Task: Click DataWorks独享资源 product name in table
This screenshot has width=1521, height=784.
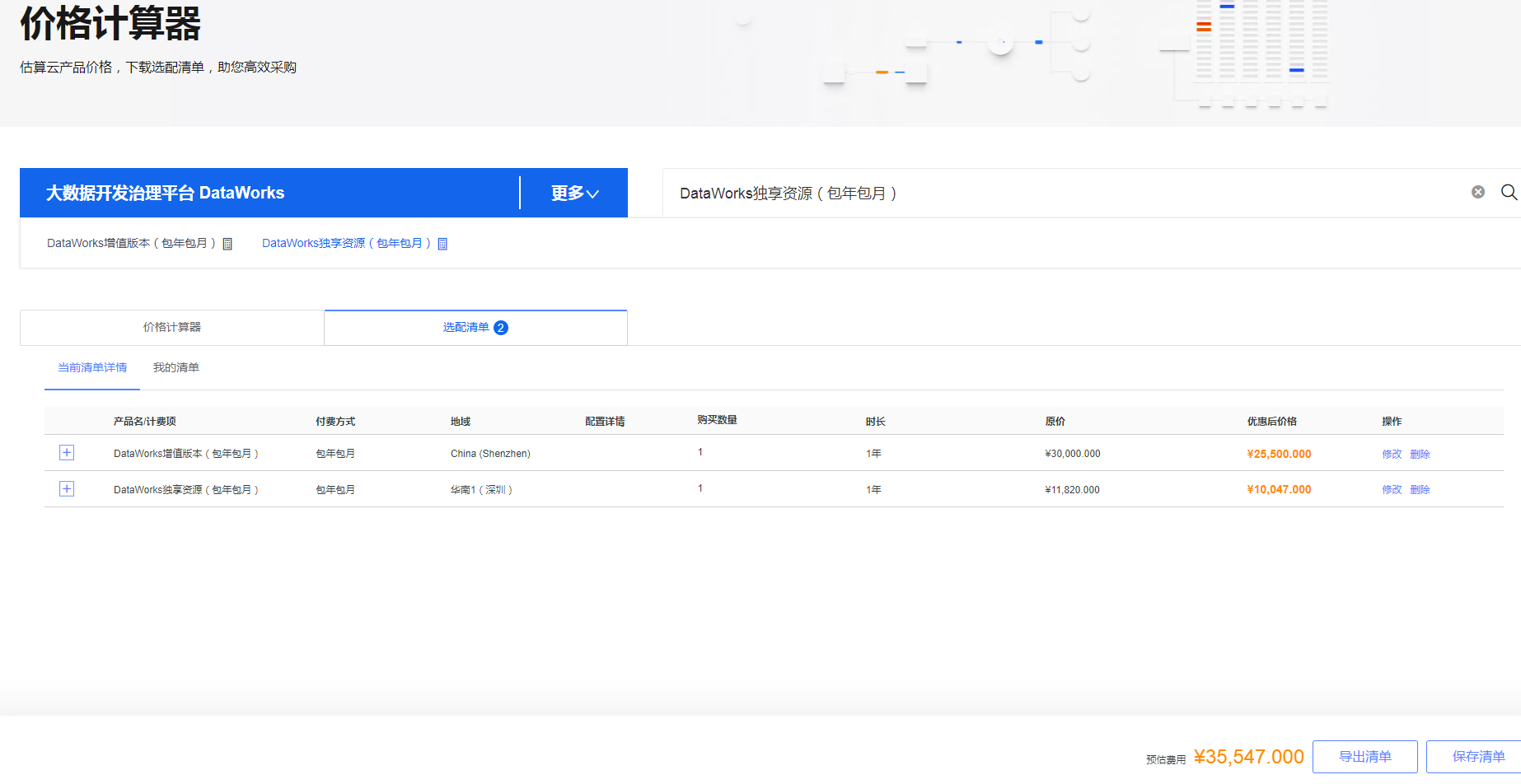Action: (186, 489)
